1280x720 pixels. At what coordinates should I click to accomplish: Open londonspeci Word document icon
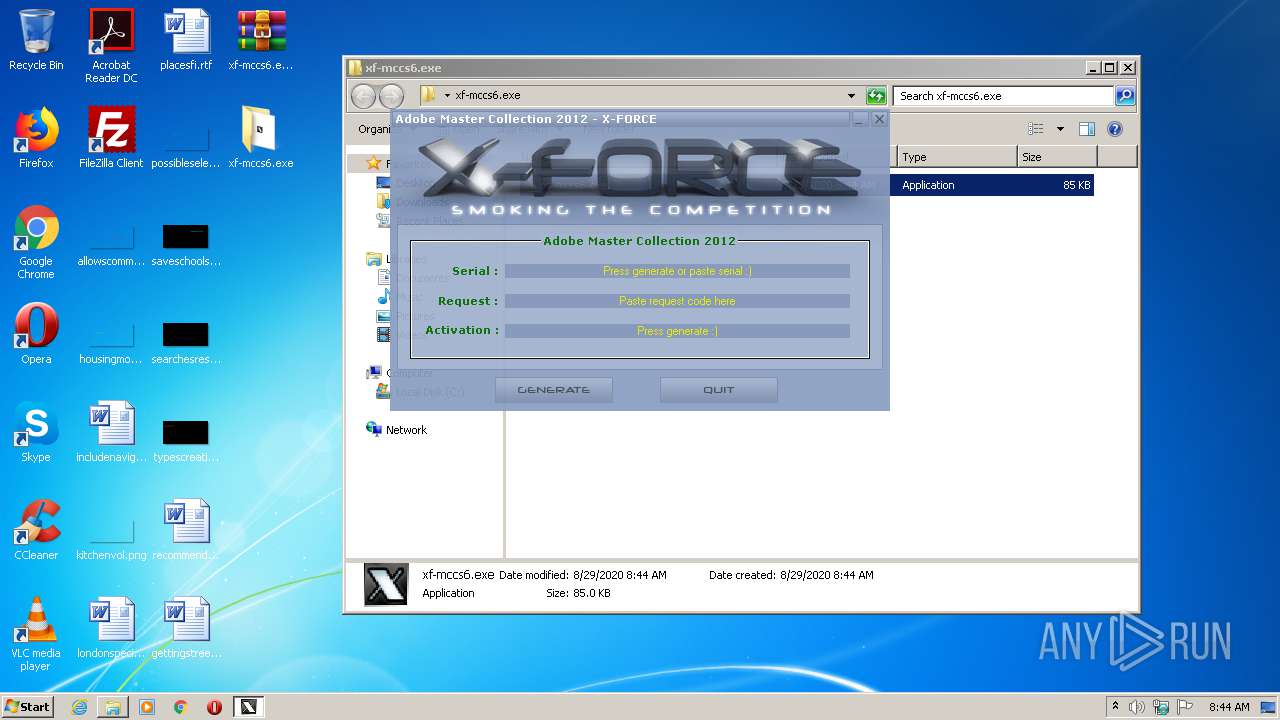pos(111,628)
